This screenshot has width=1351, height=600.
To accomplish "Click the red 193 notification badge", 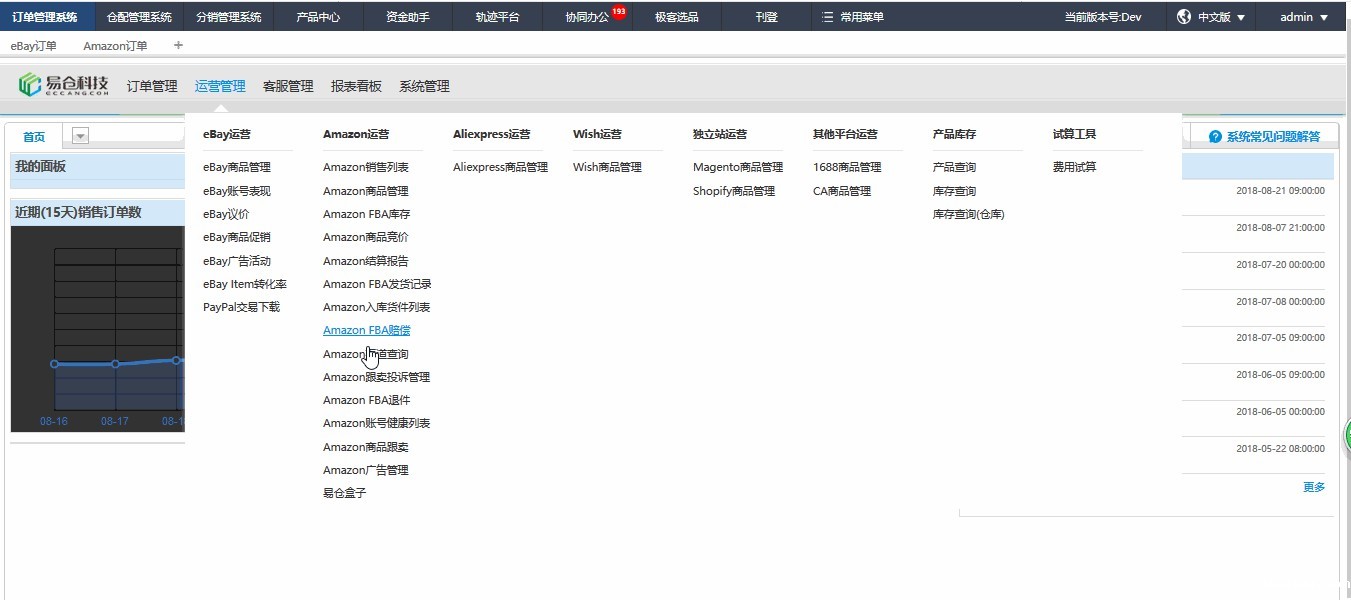I will pyautogui.click(x=618, y=12).
